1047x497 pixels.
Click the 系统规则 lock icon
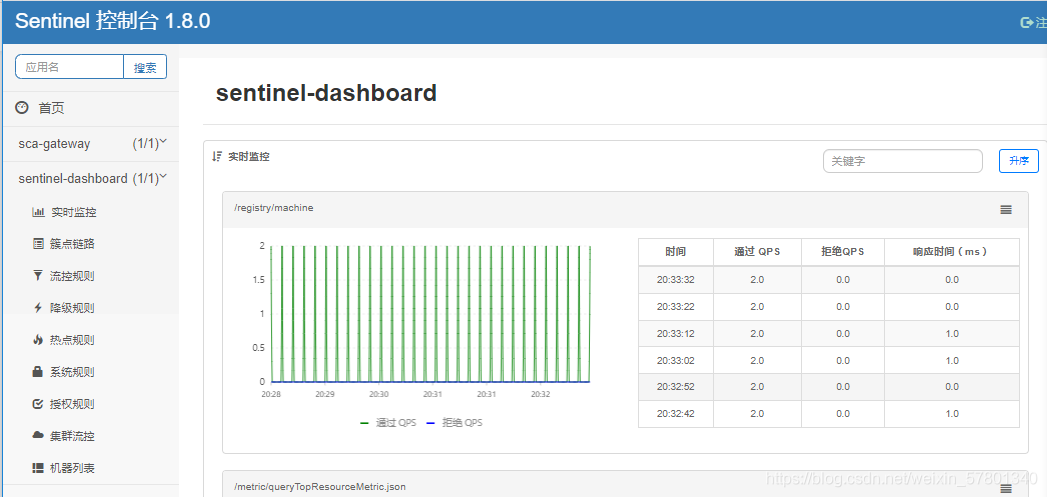38,372
